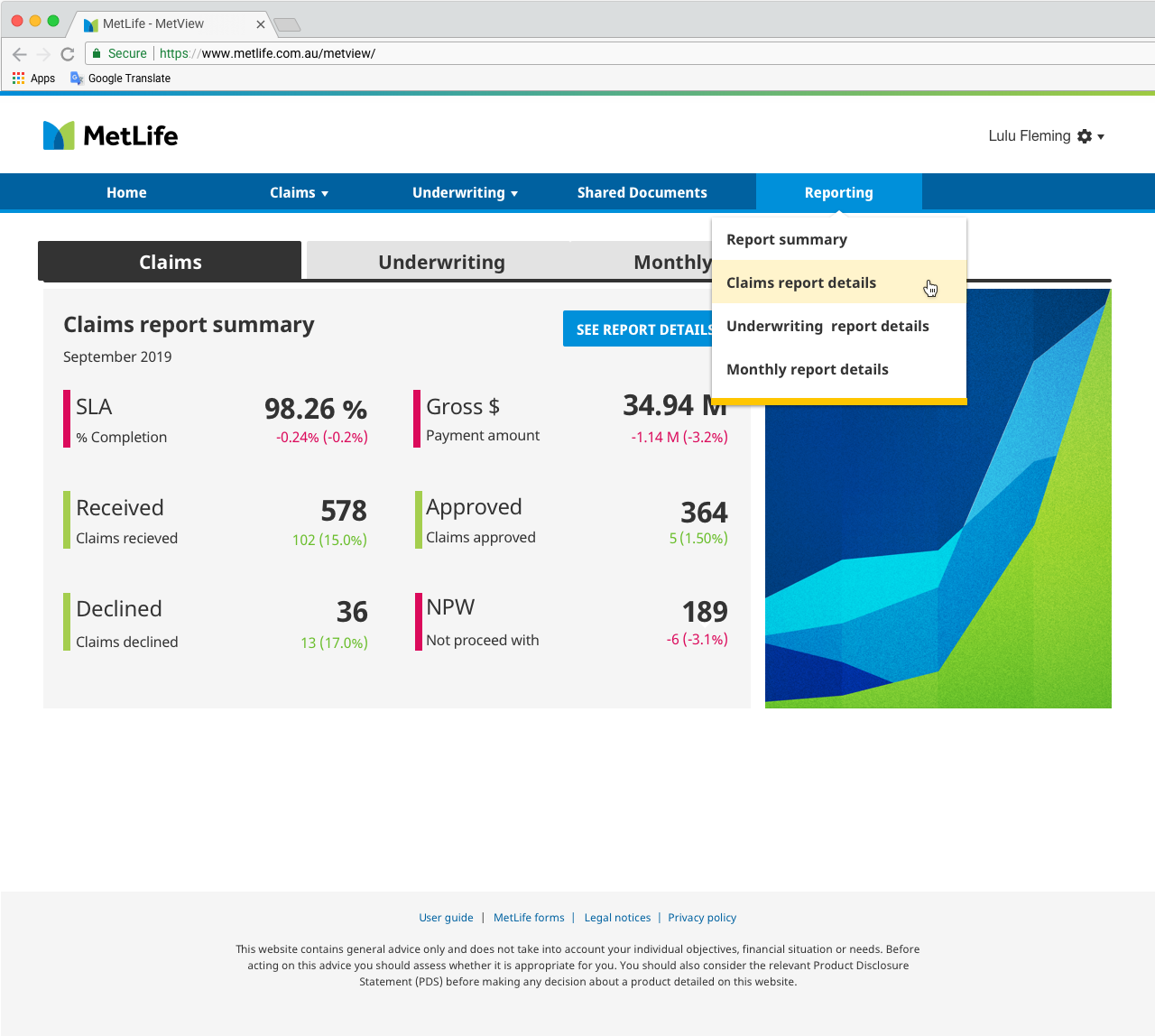Click the Claims report summary heading
Viewport: 1155px width, 1036px height.
pos(189,325)
